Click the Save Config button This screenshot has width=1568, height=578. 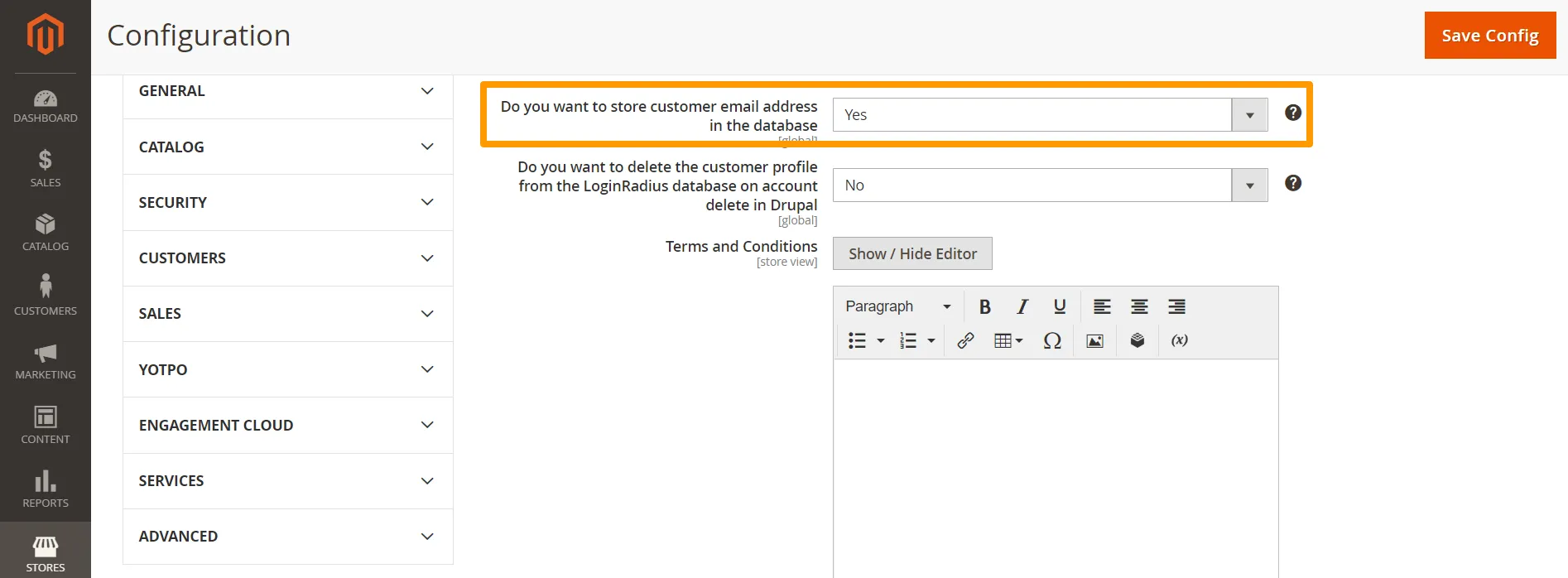[1489, 36]
